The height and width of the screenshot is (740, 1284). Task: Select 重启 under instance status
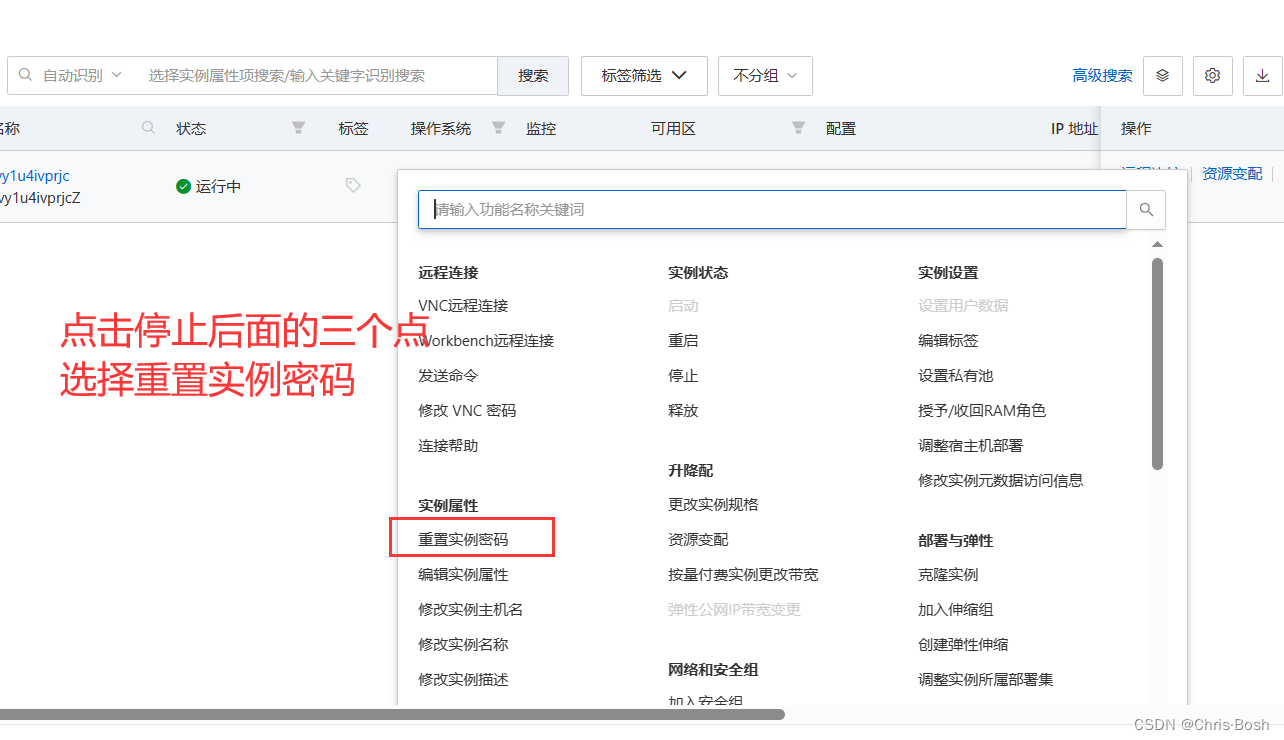pyautogui.click(x=683, y=341)
